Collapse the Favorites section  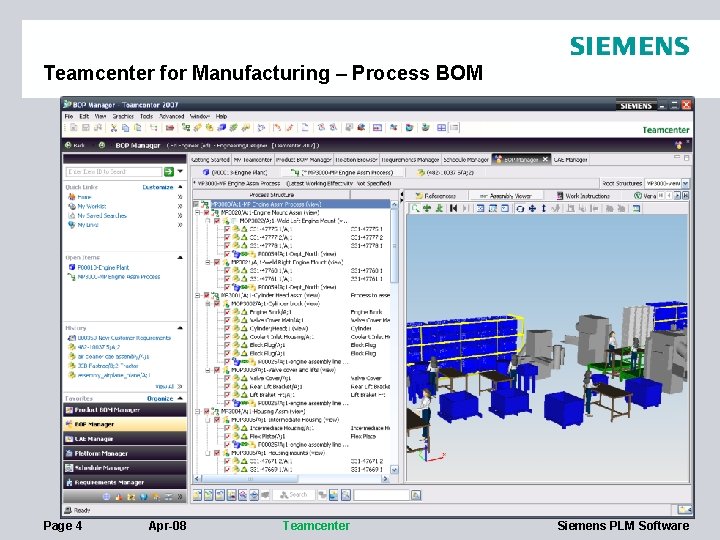point(180,398)
